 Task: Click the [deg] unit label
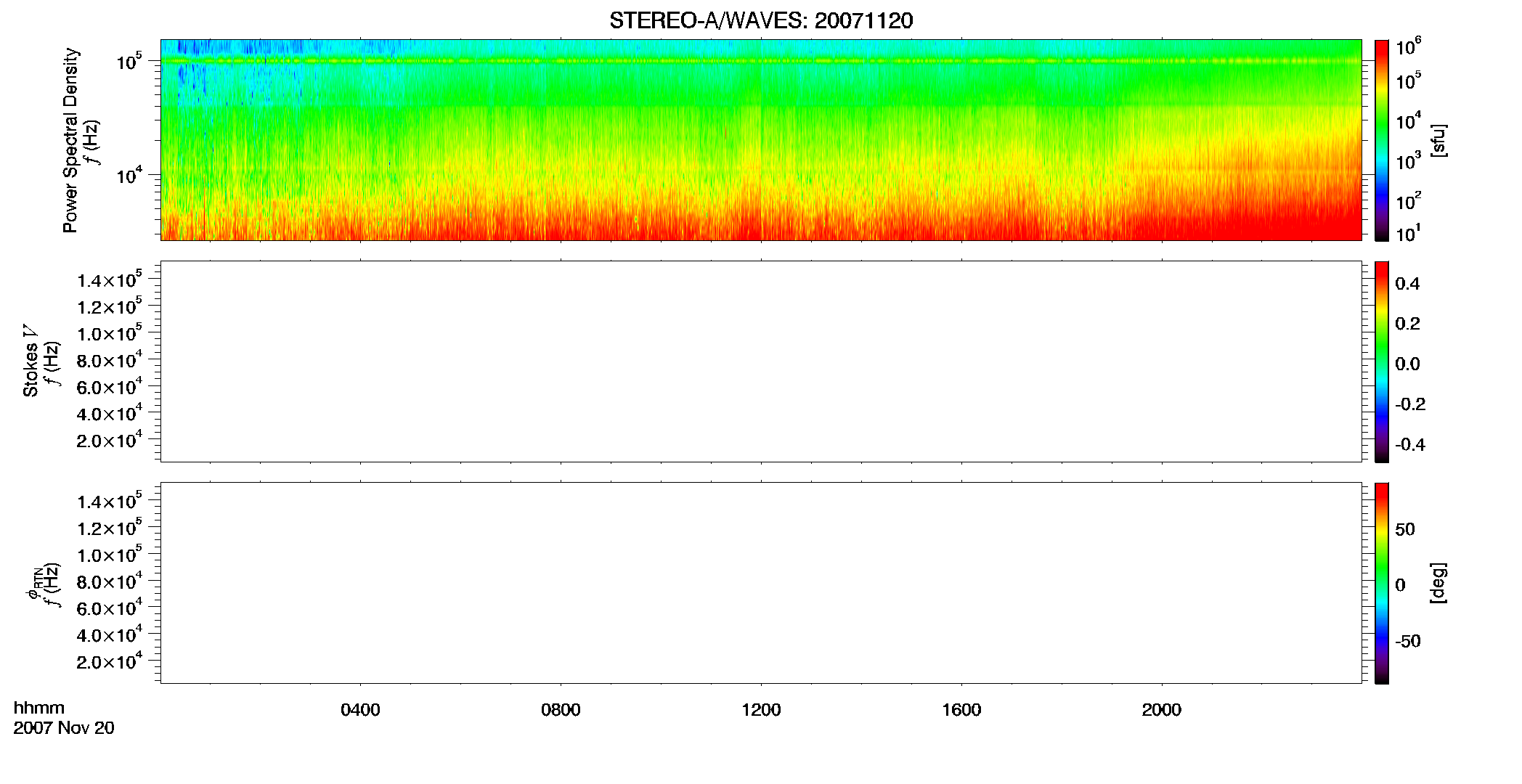(1439, 583)
